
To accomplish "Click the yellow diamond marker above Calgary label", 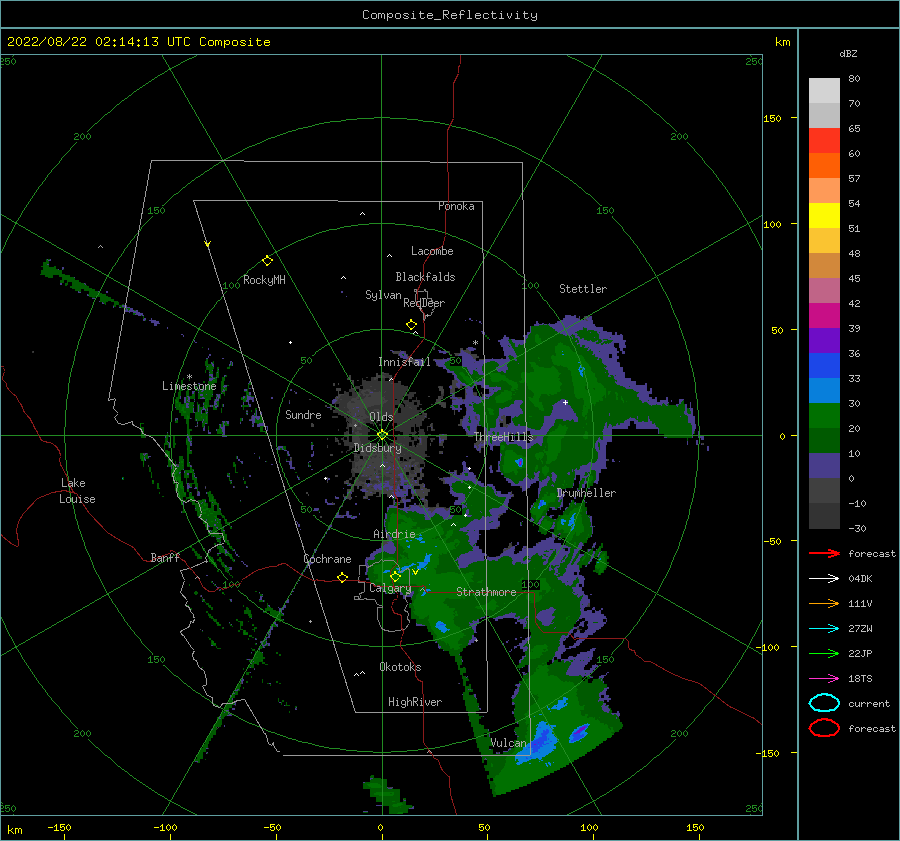I will [x=395, y=576].
